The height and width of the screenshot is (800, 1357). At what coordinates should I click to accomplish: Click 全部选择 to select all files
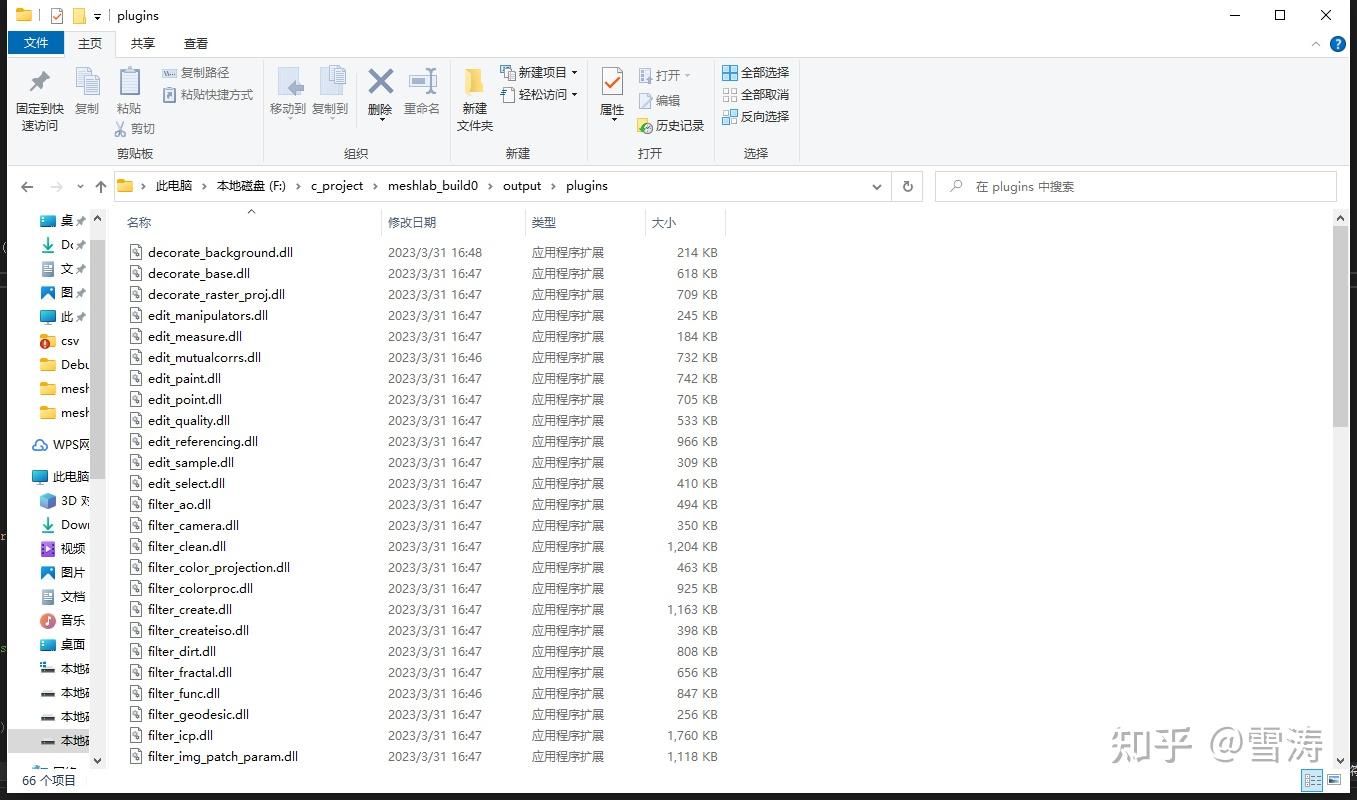pyautogui.click(x=755, y=72)
